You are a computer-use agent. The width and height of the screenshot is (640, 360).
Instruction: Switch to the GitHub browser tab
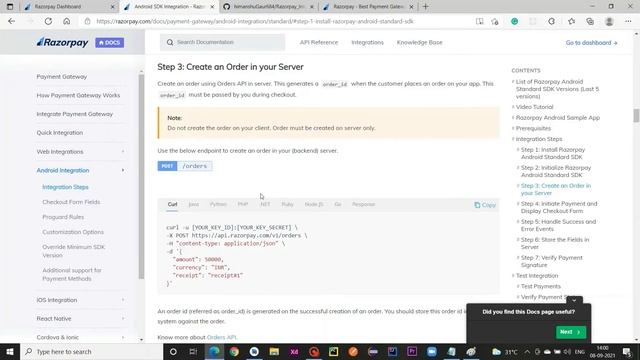268,7
